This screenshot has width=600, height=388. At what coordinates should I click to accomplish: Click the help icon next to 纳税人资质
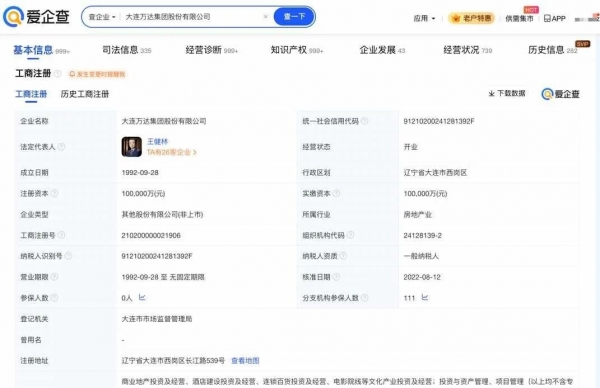tap(343, 256)
